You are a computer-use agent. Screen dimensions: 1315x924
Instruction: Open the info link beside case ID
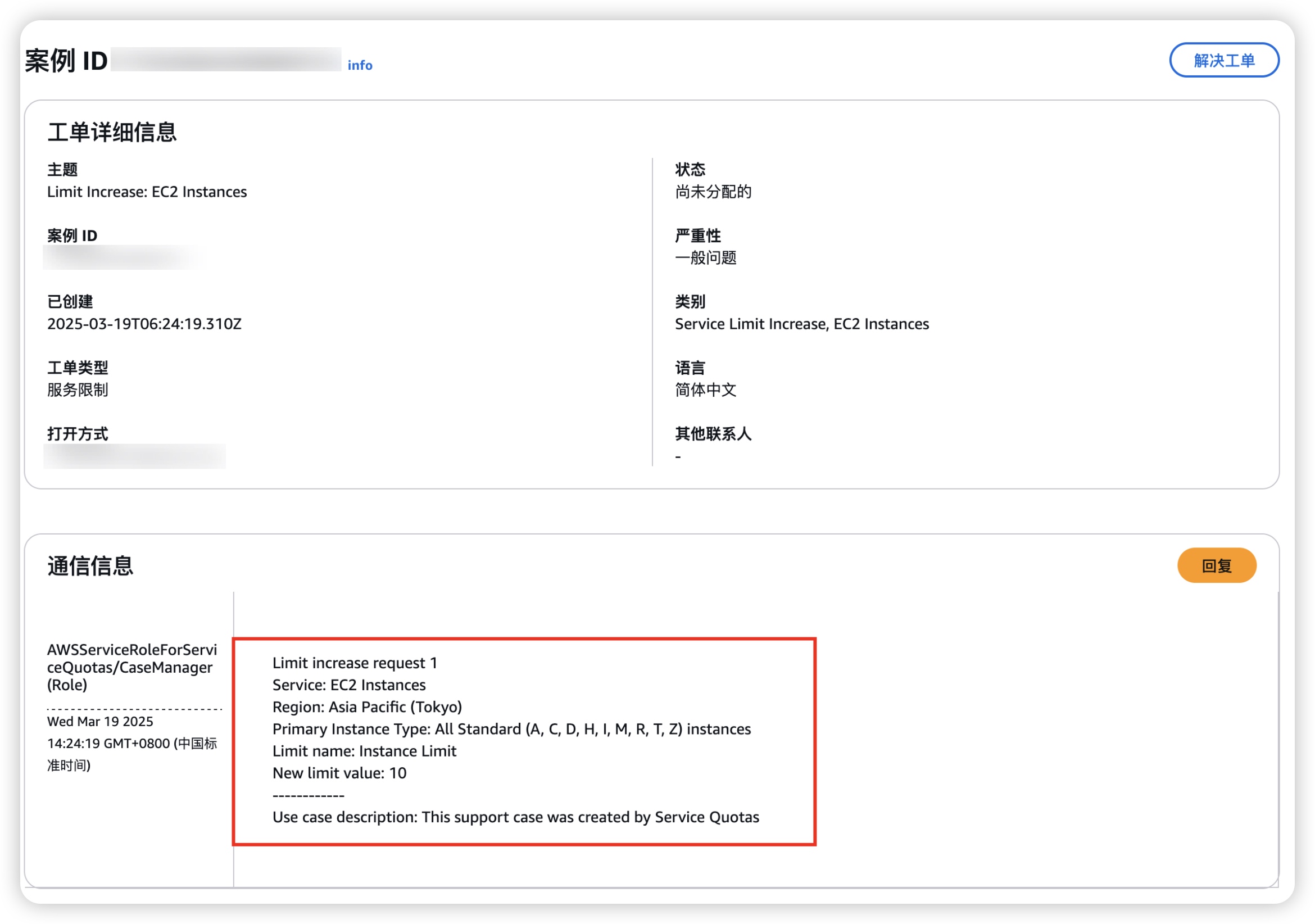coord(360,65)
